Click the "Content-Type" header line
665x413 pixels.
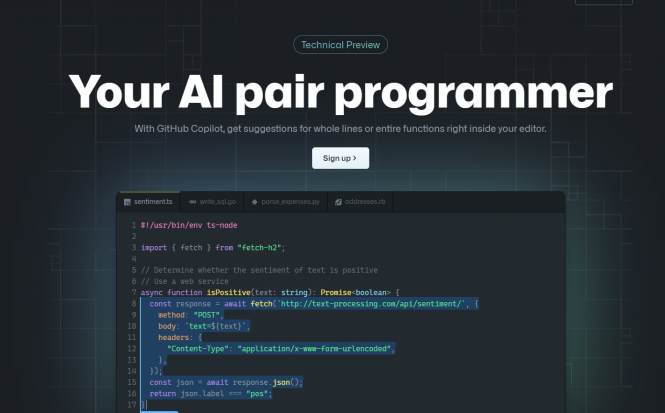281,349
